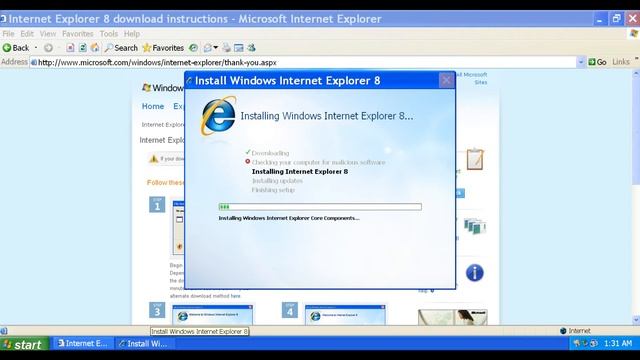This screenshot has height=360, width=640.
Task: Click the page scrollbar up arrow
Action: [636, 74]
